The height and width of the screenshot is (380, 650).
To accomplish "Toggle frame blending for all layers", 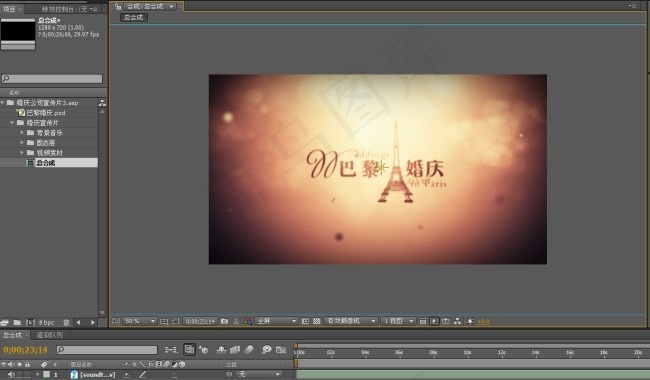I will (x=235, y=350).
